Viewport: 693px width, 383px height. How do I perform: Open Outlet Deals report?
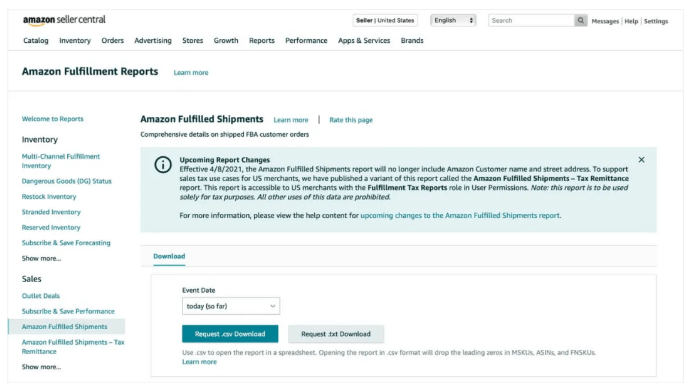pyautogui.click(x=41, y=296)
